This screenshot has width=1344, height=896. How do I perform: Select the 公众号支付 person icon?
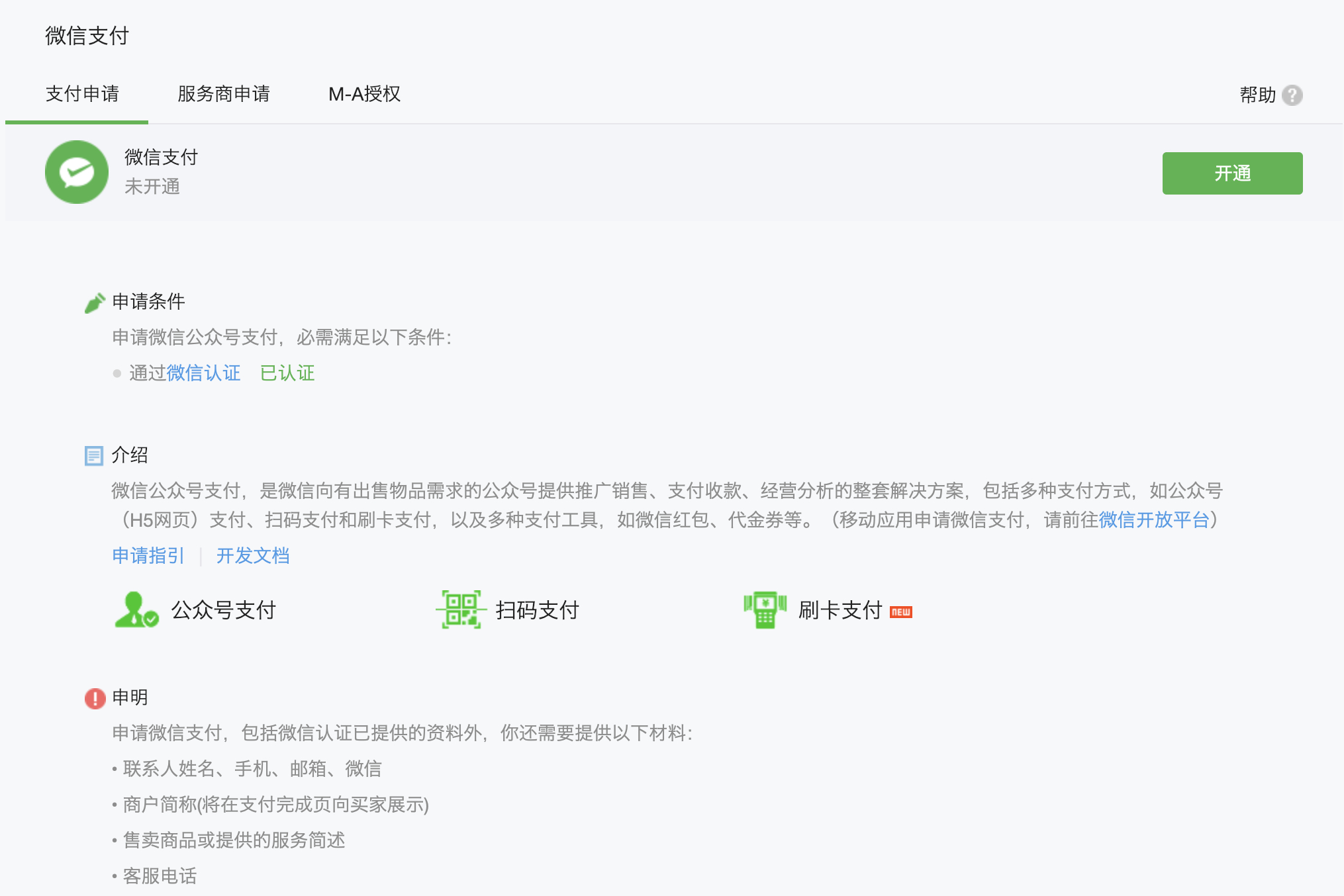point(135,609)
